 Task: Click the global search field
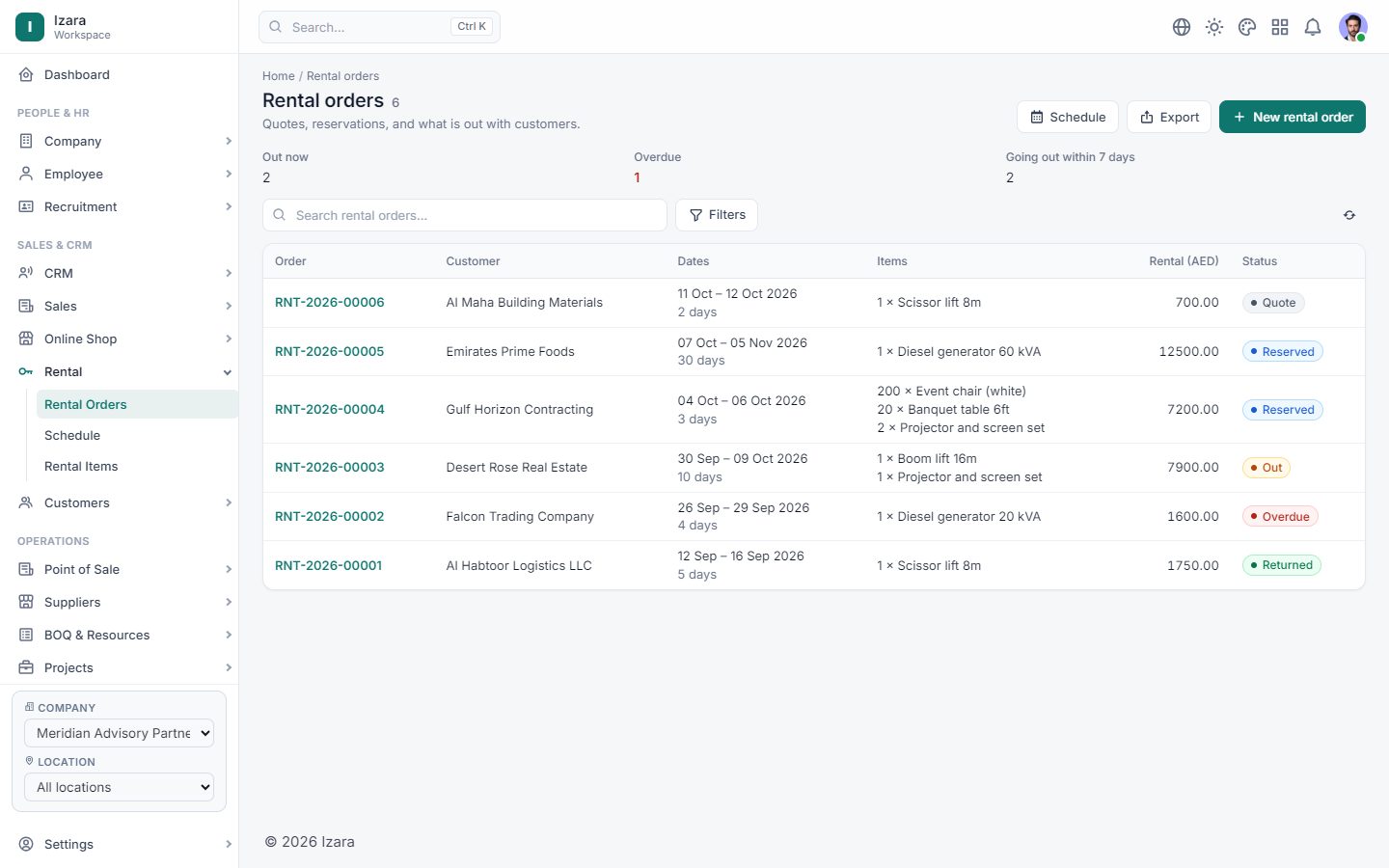(x=379, y=27)
